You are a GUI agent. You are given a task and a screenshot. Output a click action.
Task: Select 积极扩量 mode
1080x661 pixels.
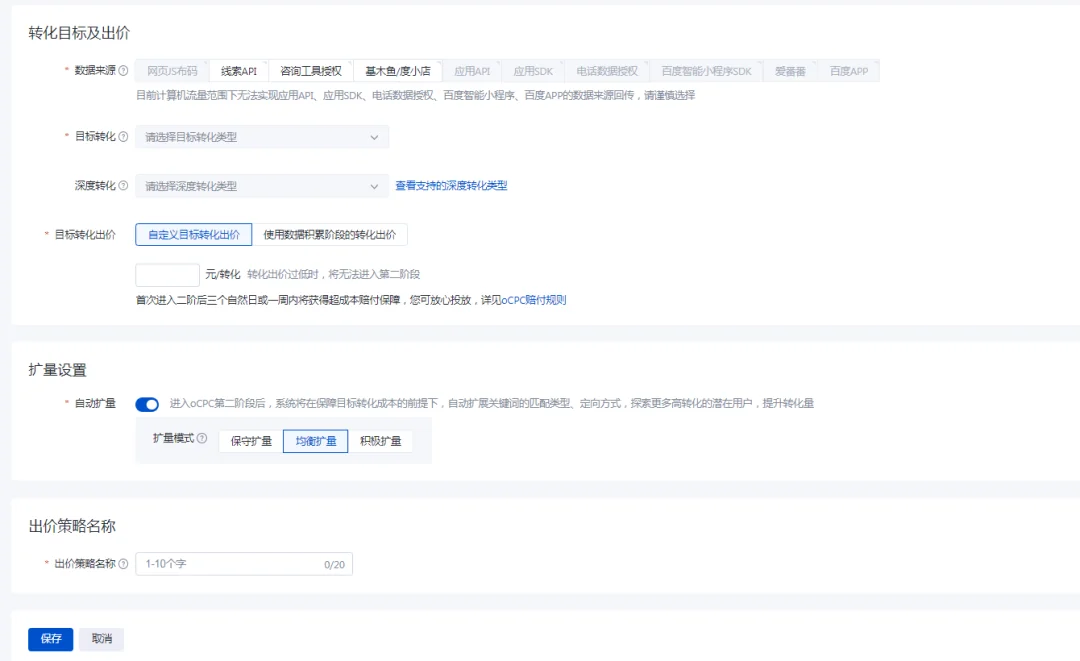pyautogui.click(x=380, y=441)
